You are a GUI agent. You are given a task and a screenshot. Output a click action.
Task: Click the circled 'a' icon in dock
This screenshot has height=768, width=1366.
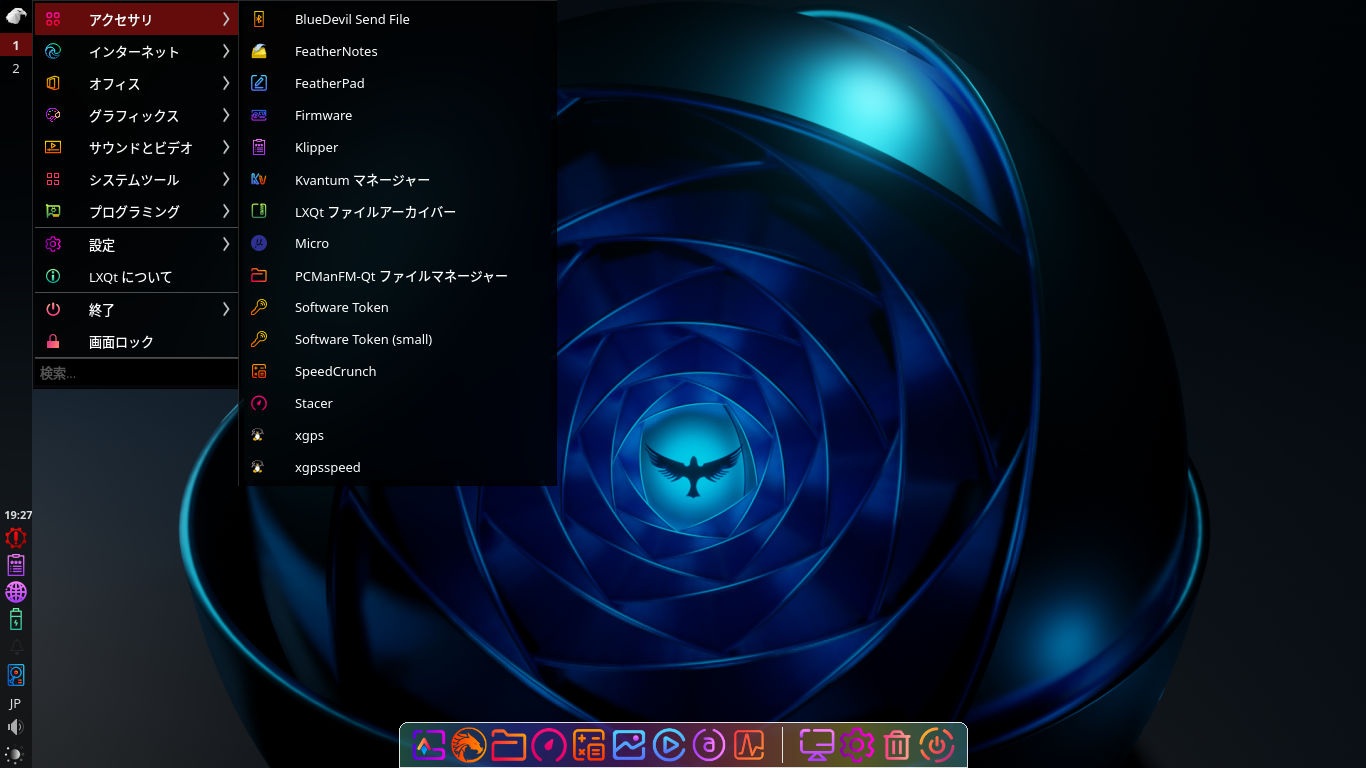pos(709,745)
